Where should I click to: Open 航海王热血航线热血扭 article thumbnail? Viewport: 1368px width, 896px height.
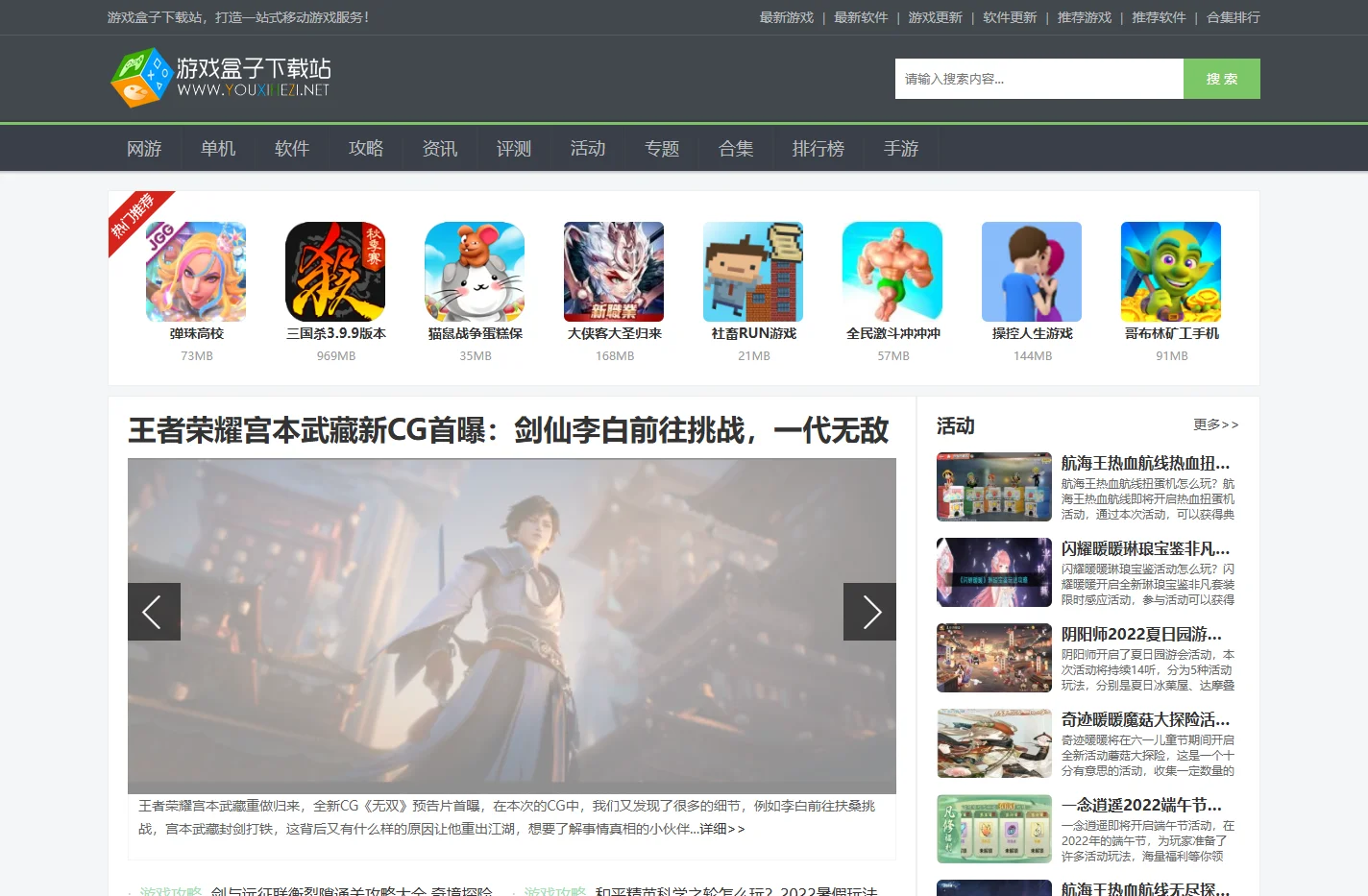(x=994, y=487)
